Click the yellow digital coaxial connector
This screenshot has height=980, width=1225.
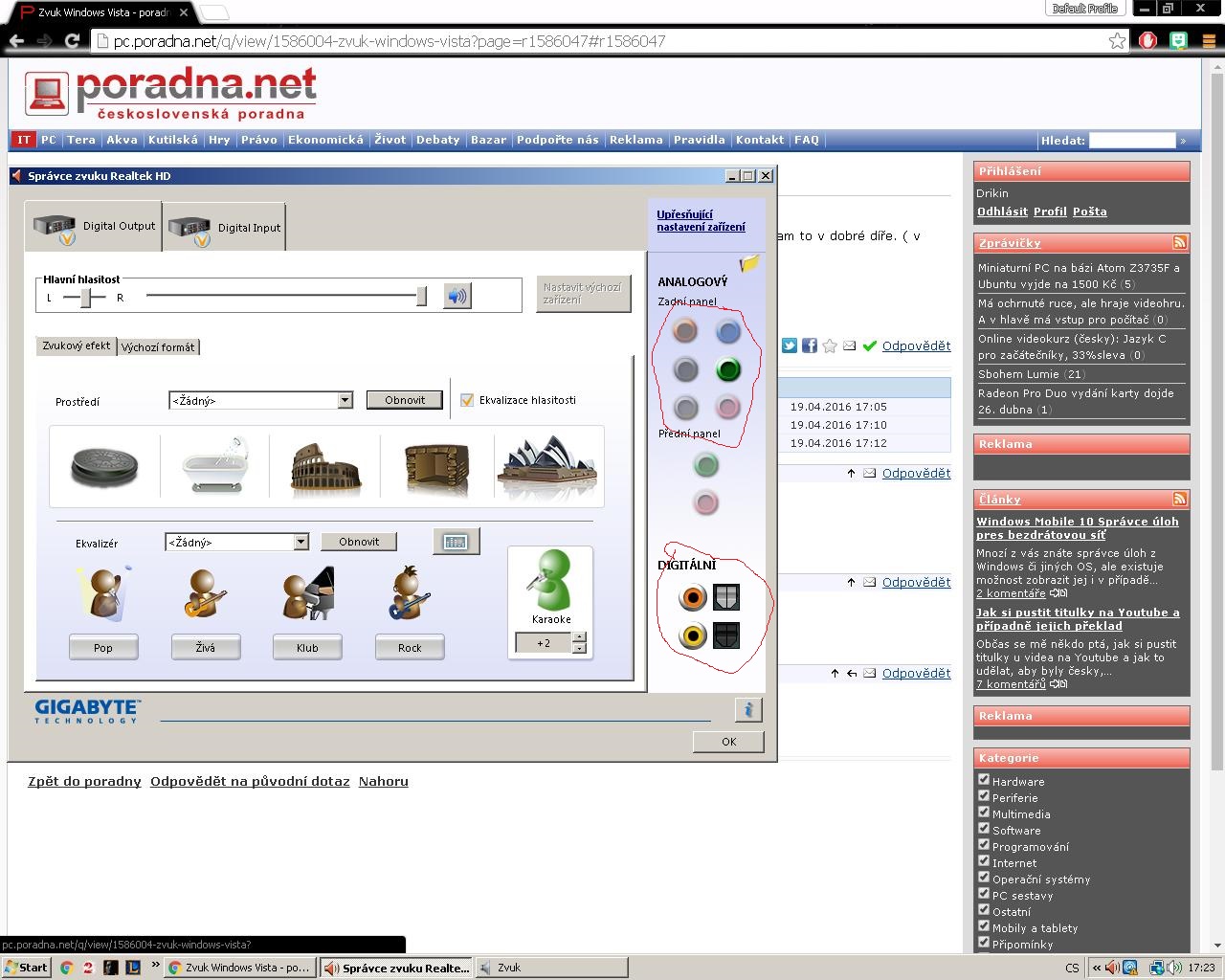click(x=692, y=635)
